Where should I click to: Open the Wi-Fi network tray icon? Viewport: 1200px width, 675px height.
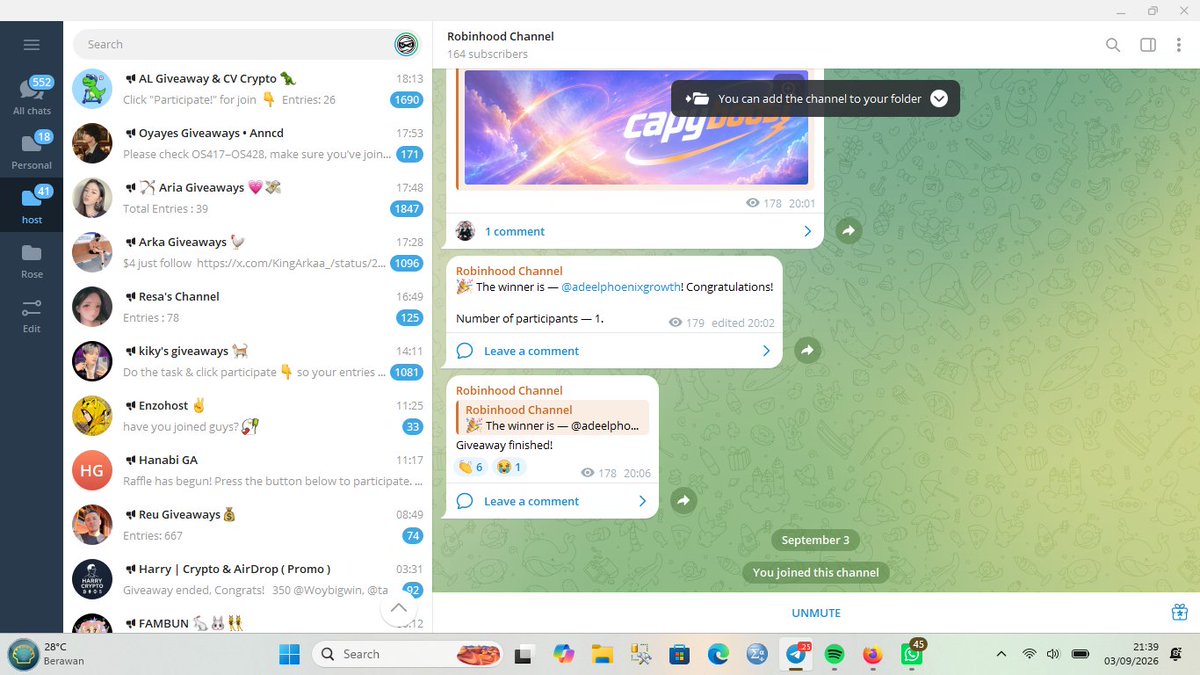[1029, 654]
